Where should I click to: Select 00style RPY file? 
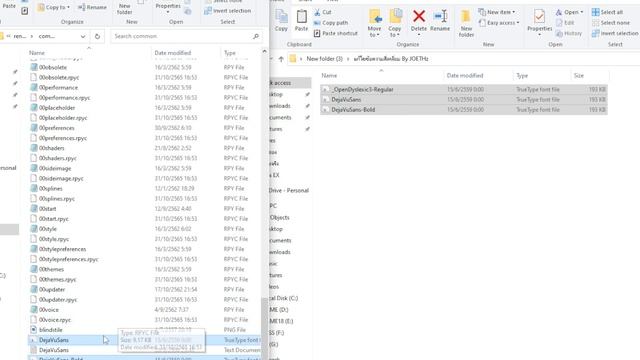pos(144,229)
